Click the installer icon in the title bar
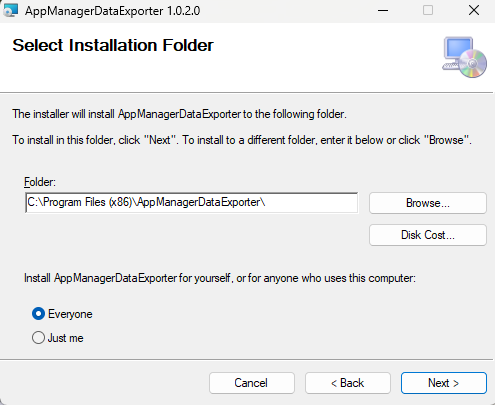Viewport: 495px width, 405px height. tap(10, 11)
